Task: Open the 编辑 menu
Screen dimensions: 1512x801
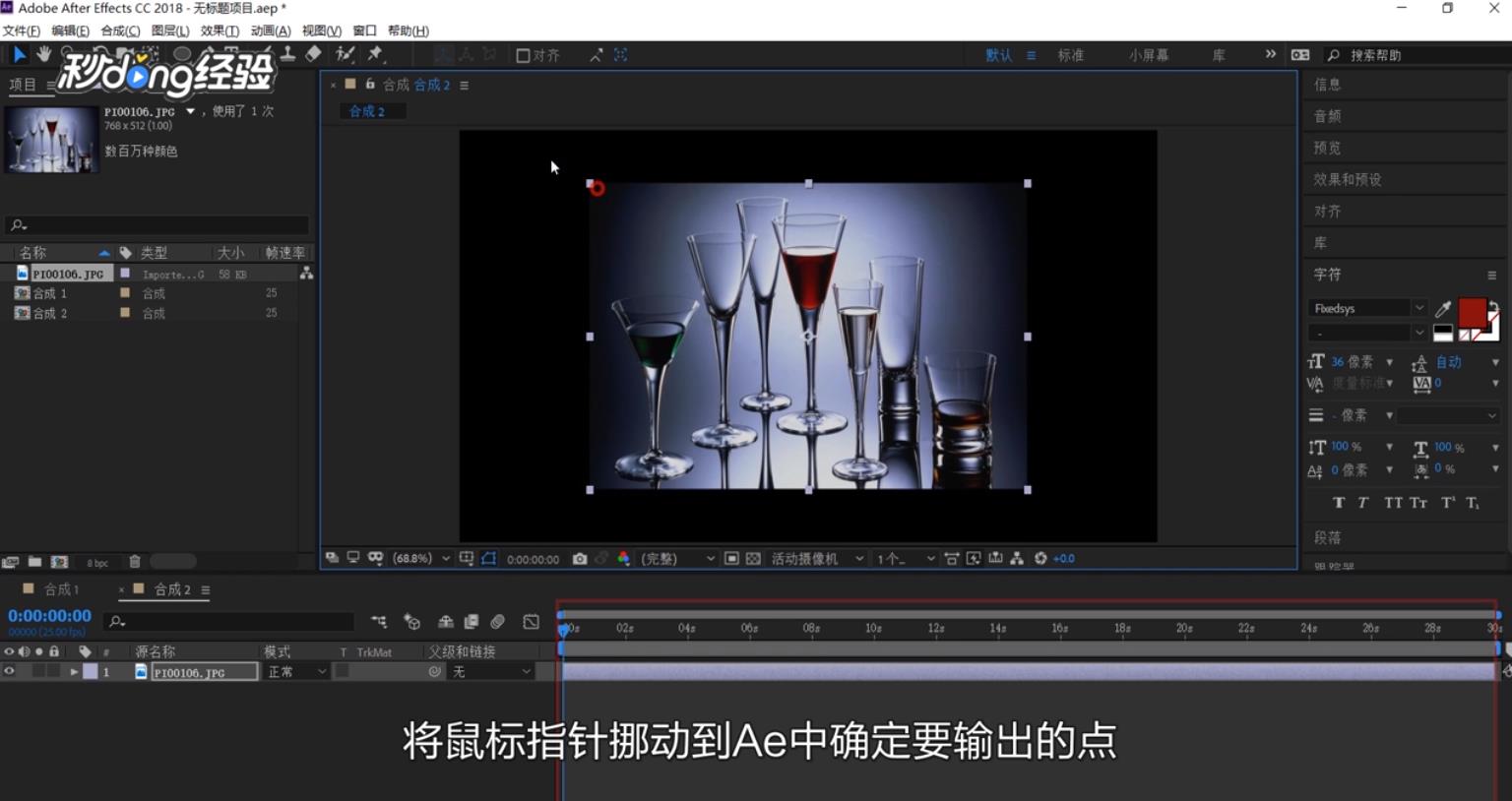Action: point(70,31)
